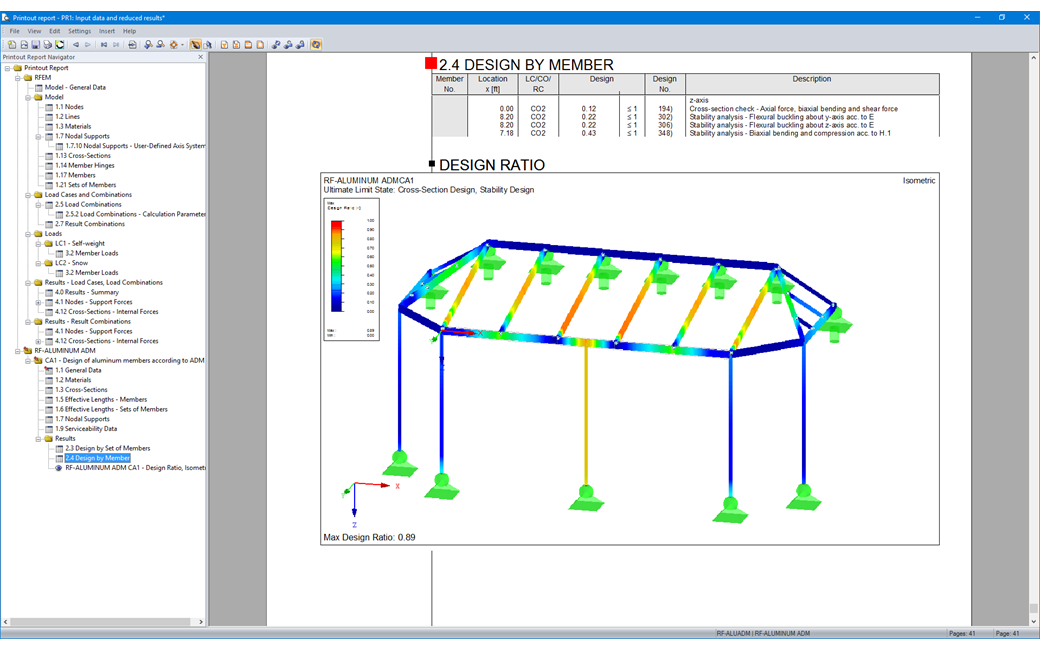Open the View menu

pos(34,31)
